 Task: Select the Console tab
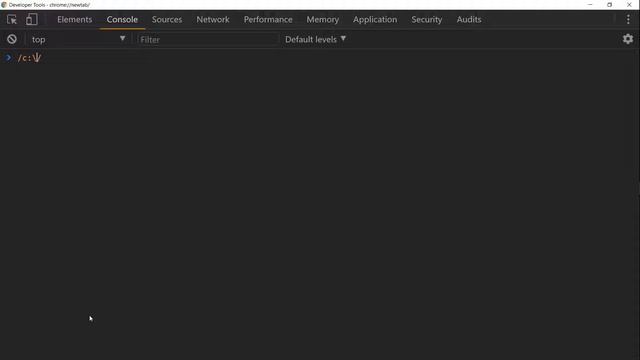122,20
